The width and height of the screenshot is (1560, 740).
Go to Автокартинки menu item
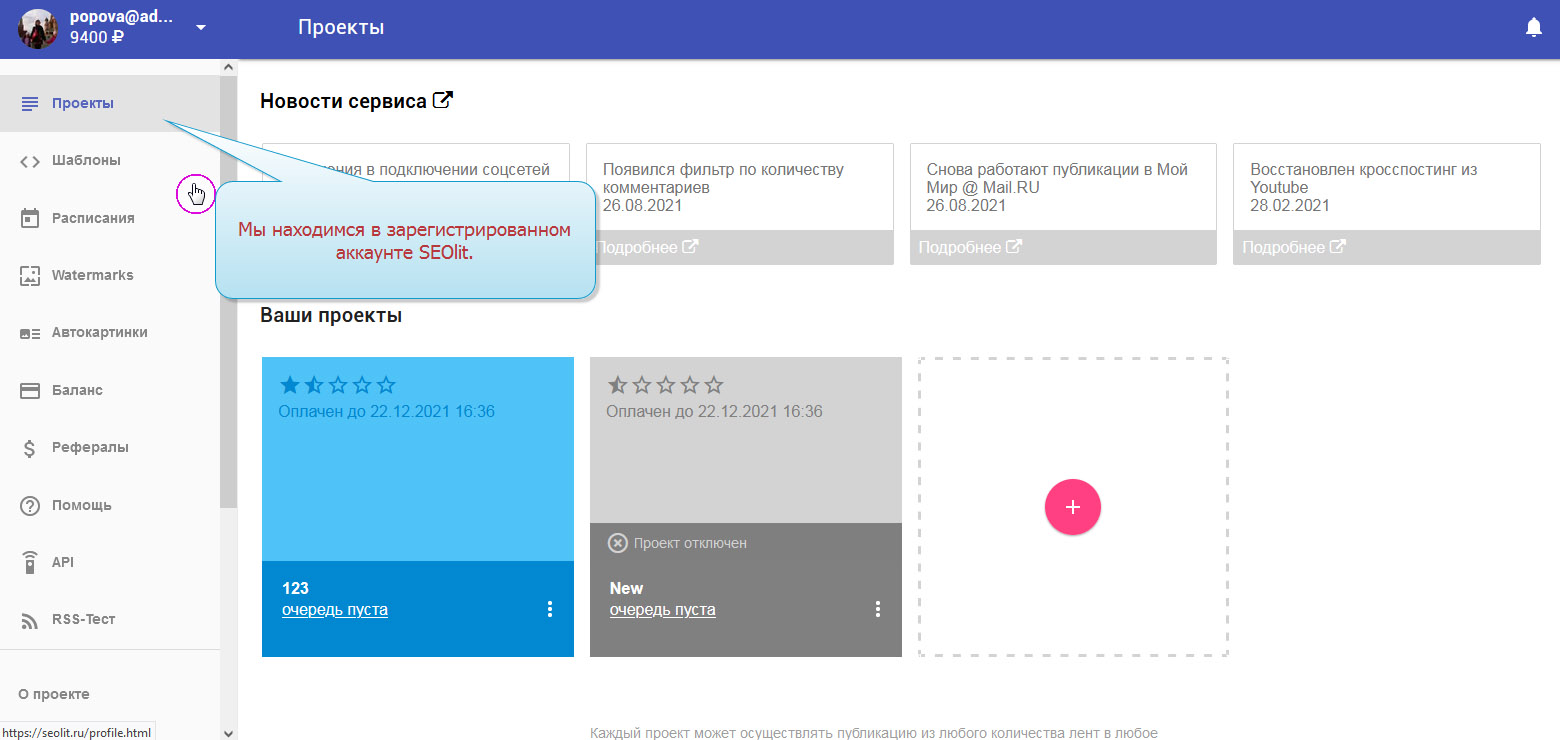point(99,332)
